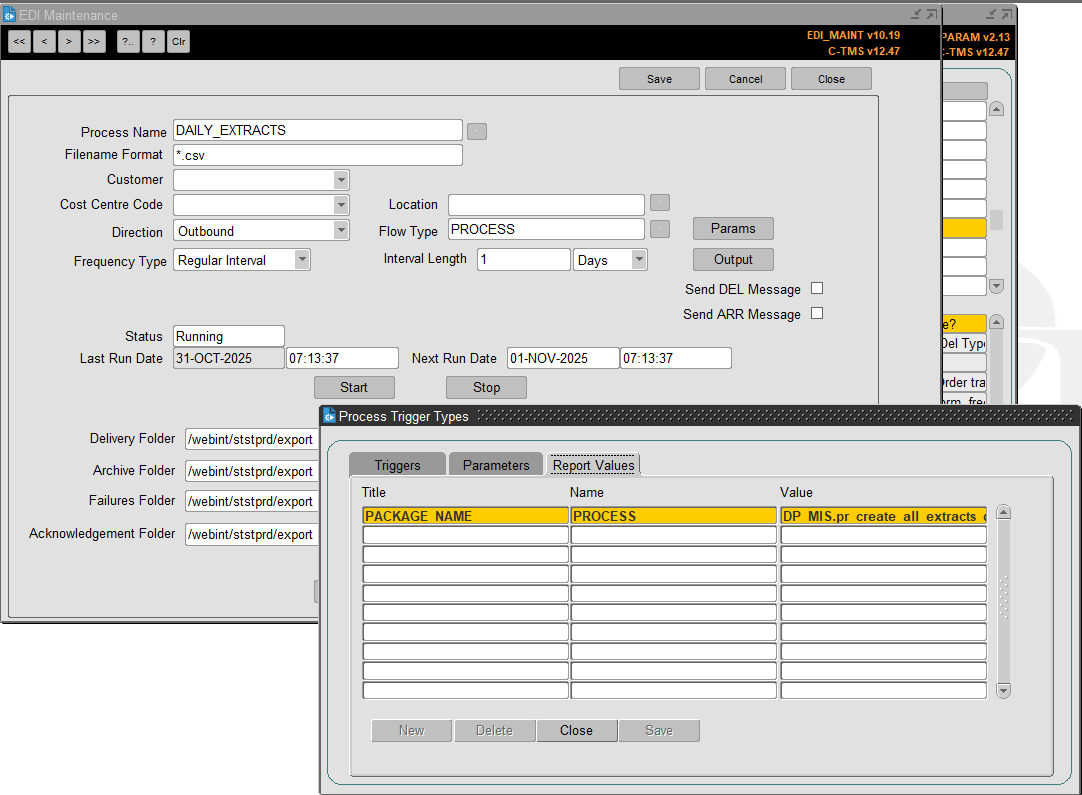Go to previous record with < button
The height and width of the screenshot is (795, 1082).
point(45,41)
